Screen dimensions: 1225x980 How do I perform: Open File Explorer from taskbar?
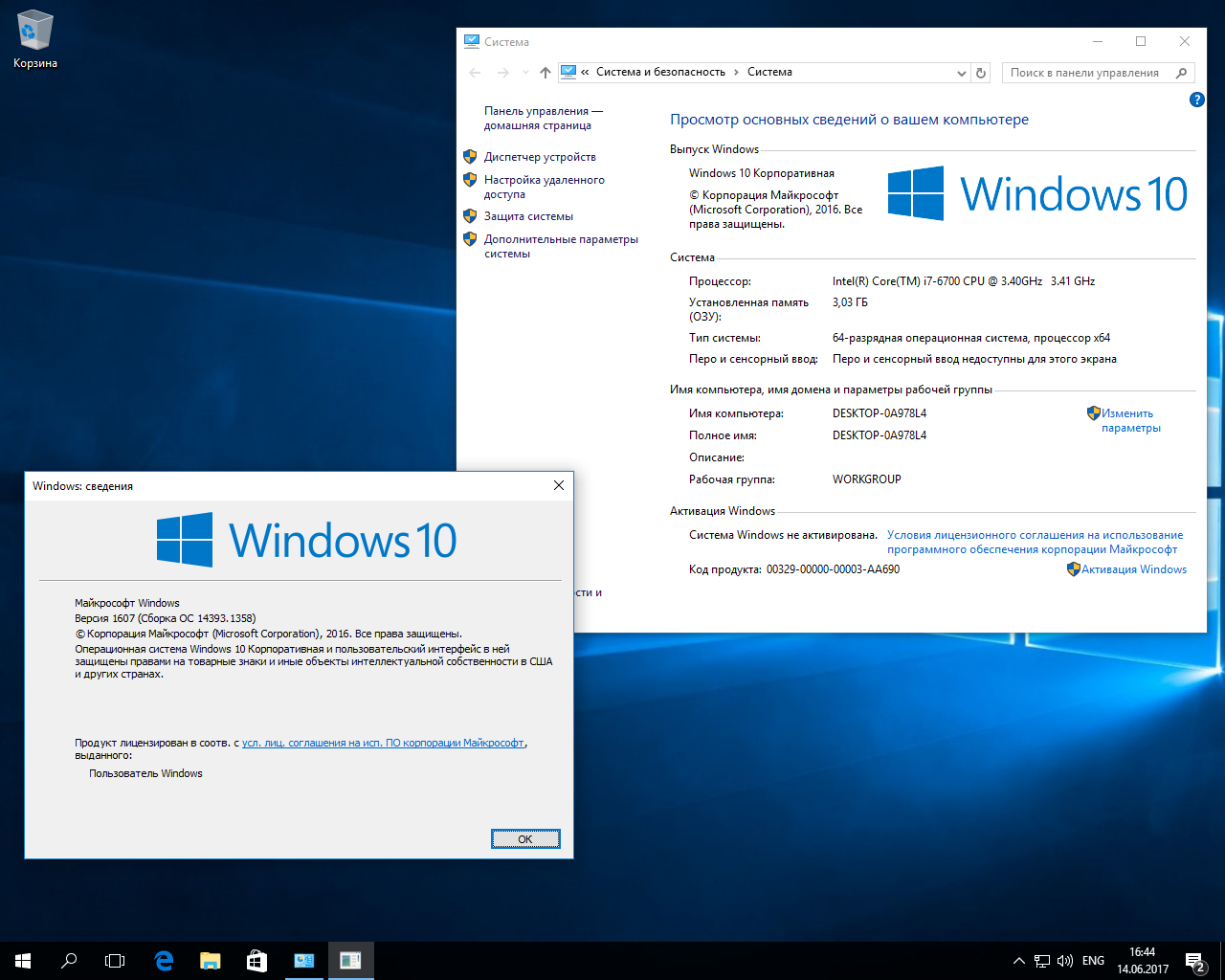coord(210,961)
